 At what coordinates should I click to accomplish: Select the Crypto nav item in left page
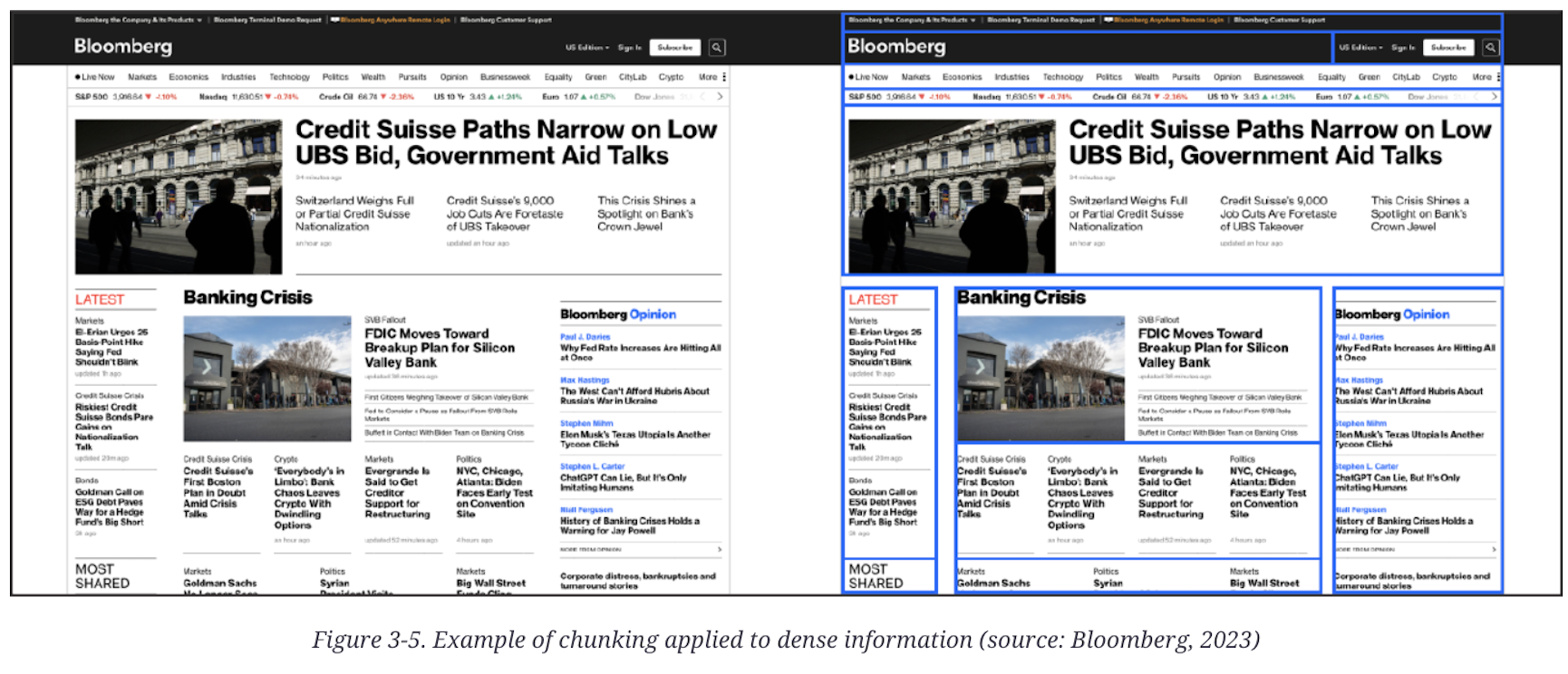671,77
